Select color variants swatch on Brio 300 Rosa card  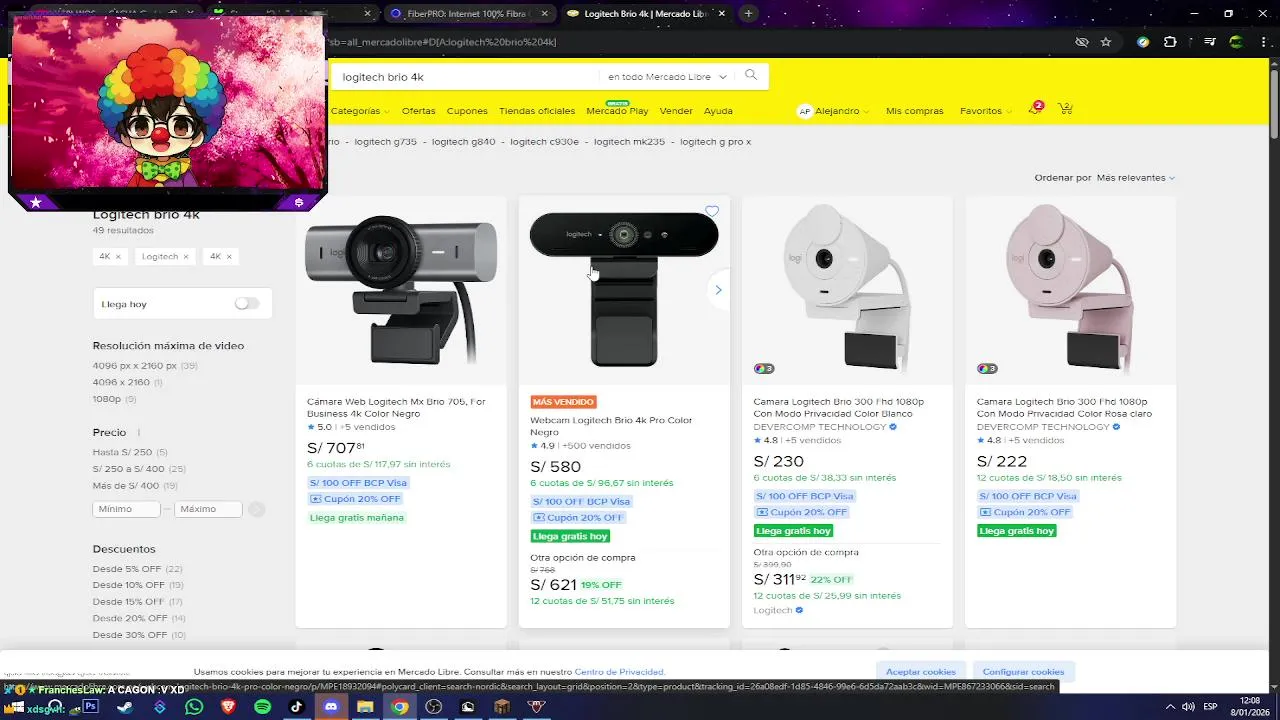point(987,368)
